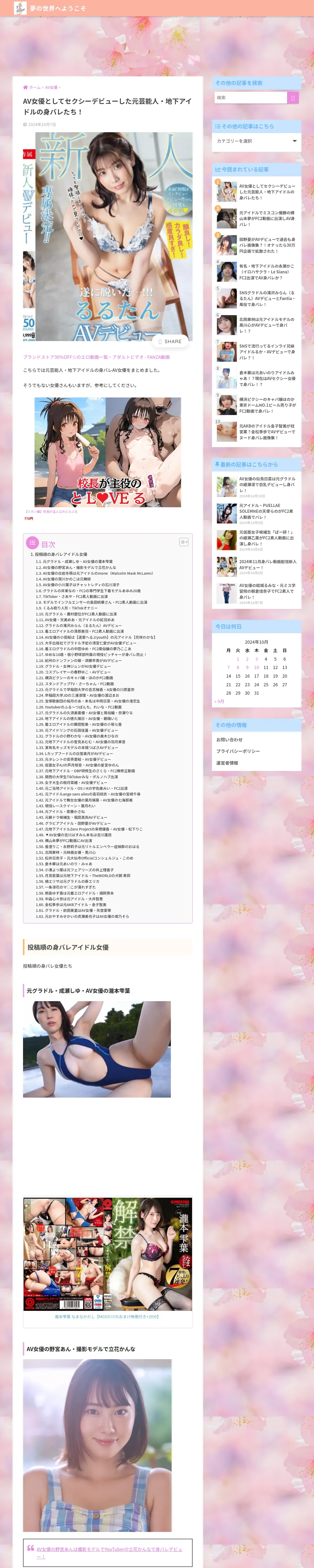Click the その他の記事を検索 widget heading
This screenshot has height=1568, width=314.
[x=257, y=83]
